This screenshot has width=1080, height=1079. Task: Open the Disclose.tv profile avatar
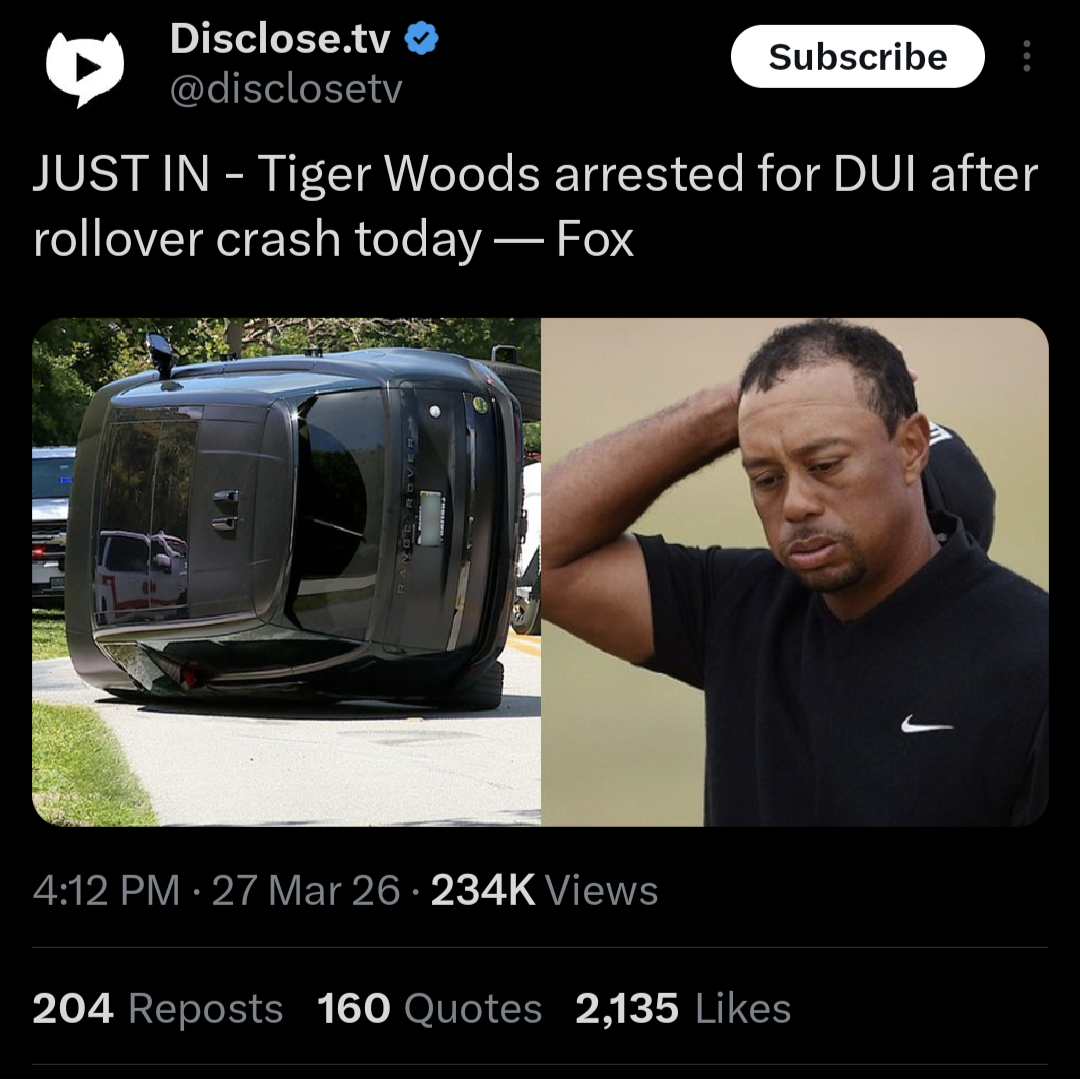pos(85,68)
